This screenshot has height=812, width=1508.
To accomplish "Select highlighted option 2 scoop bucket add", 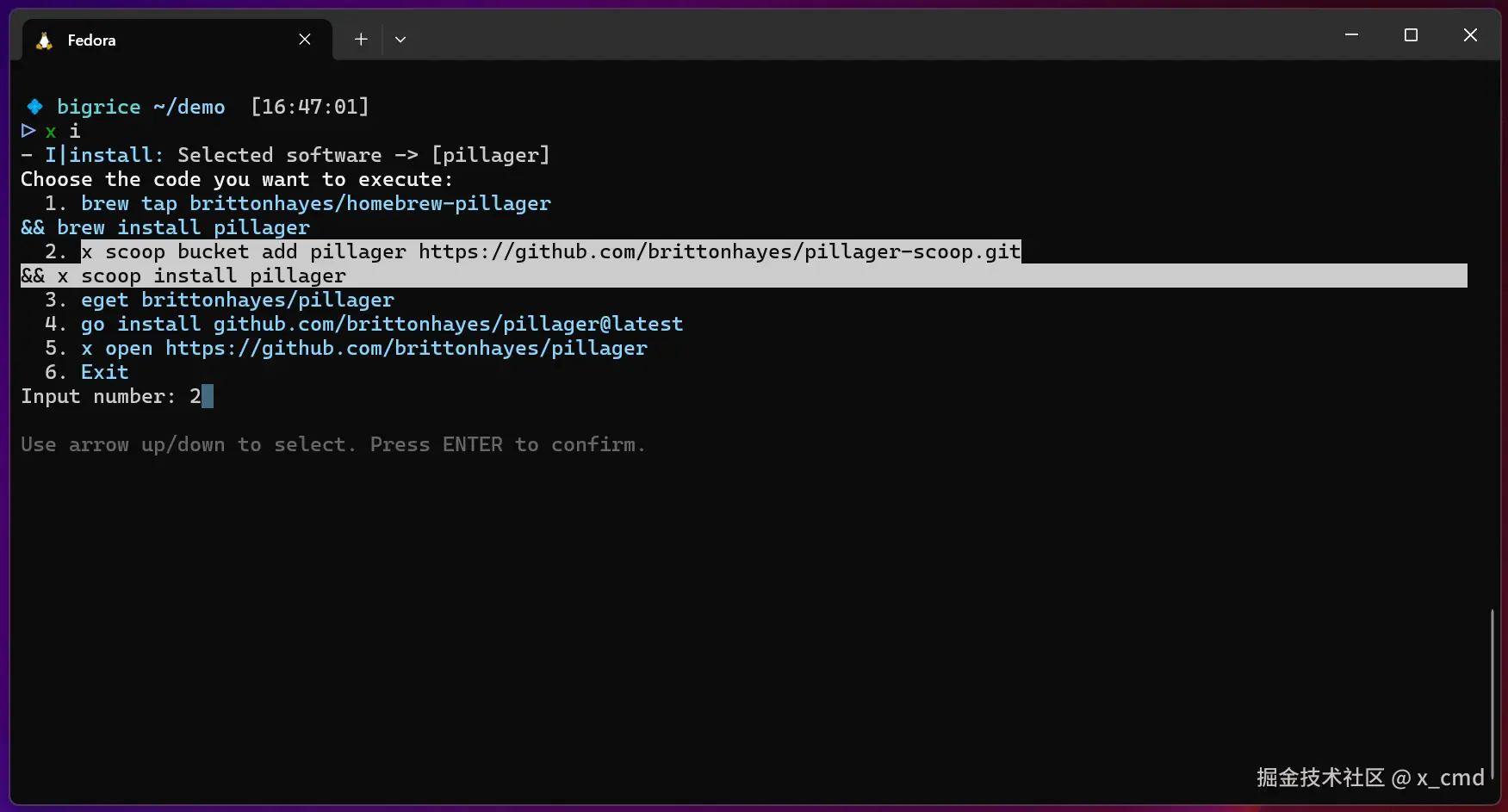I will pyautogui.click(x=551, y=251).
